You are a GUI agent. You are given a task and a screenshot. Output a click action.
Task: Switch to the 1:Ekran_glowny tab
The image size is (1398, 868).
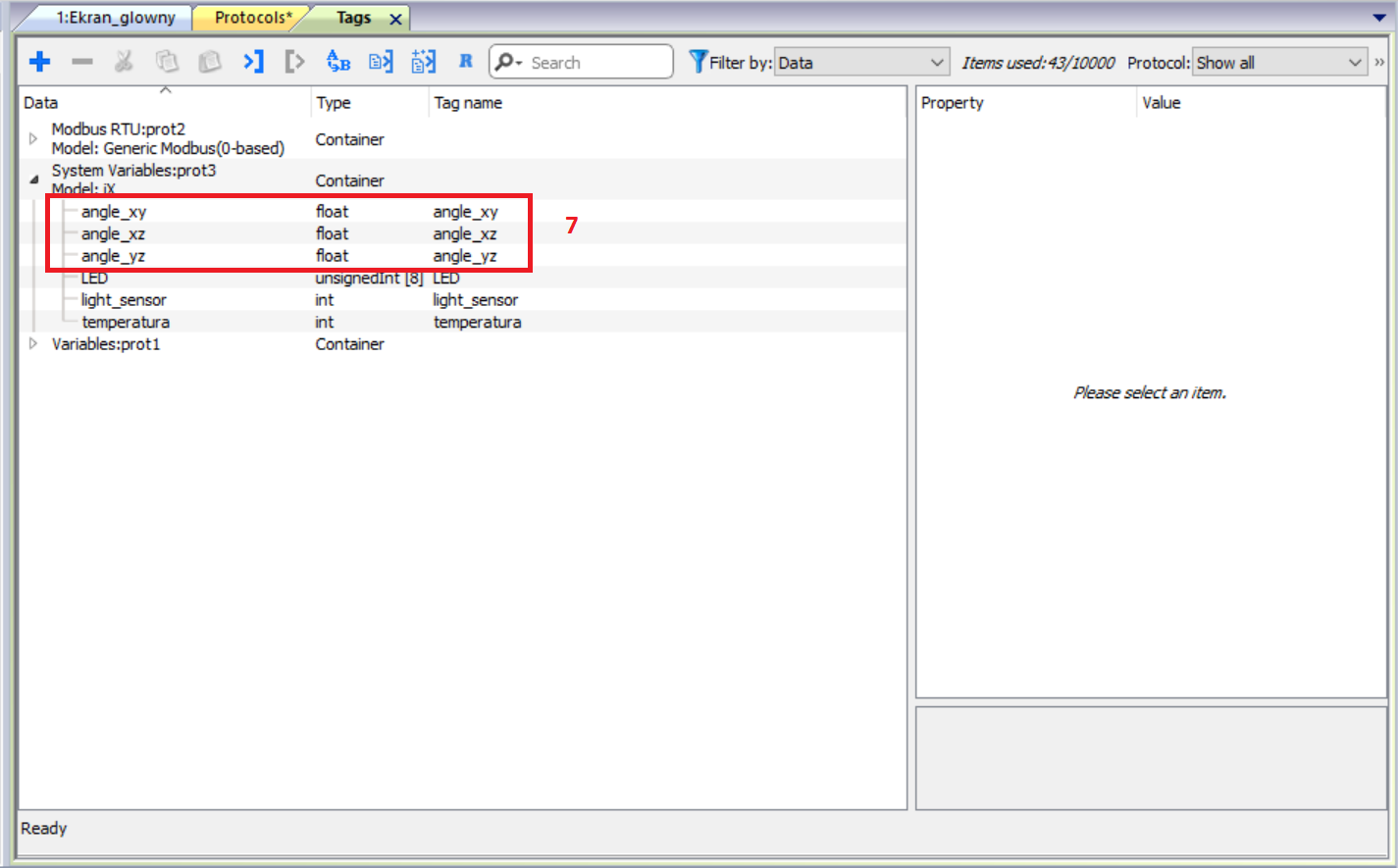click(116, 18)
